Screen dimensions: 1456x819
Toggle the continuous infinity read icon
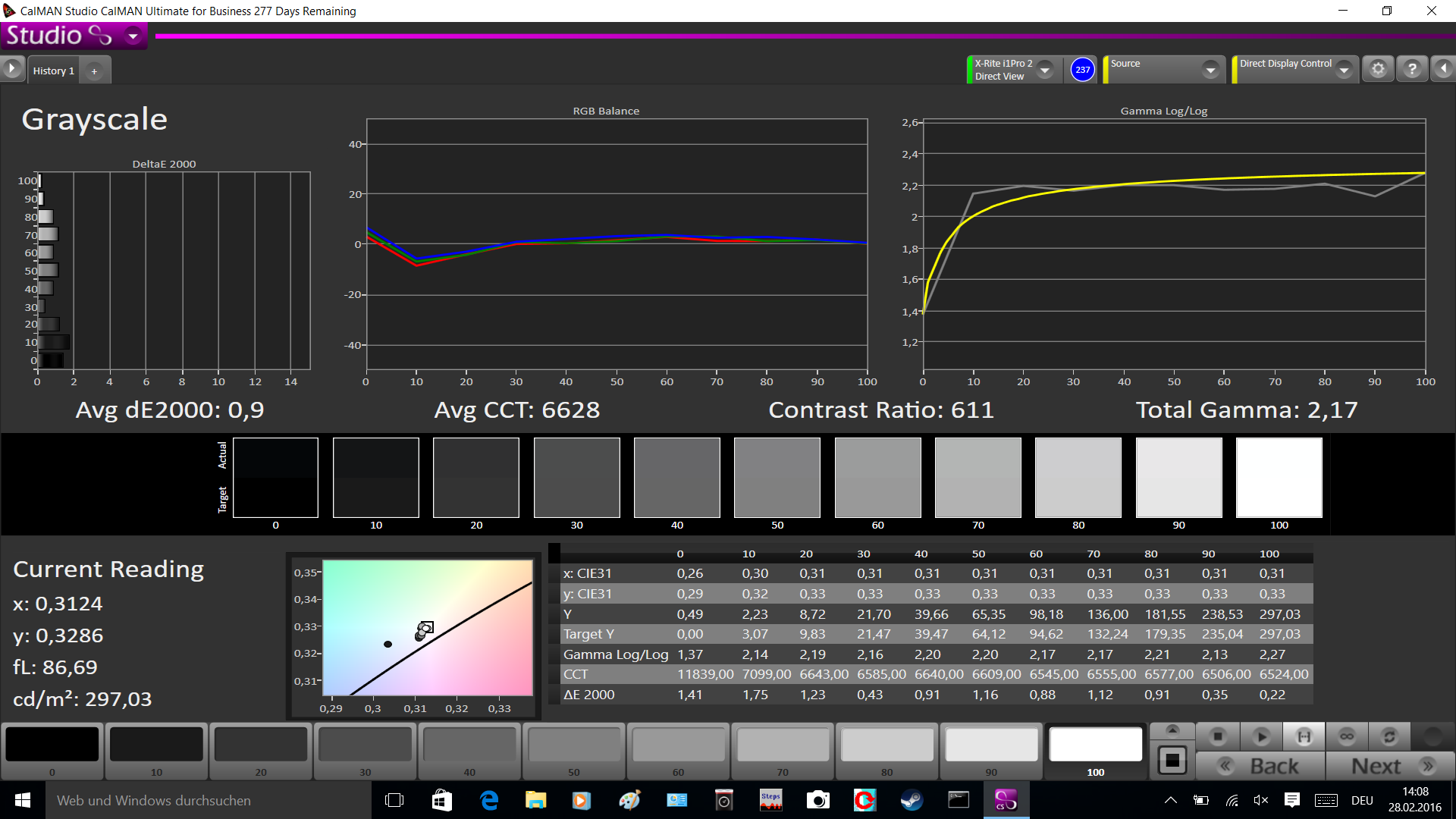(1347, 736)
